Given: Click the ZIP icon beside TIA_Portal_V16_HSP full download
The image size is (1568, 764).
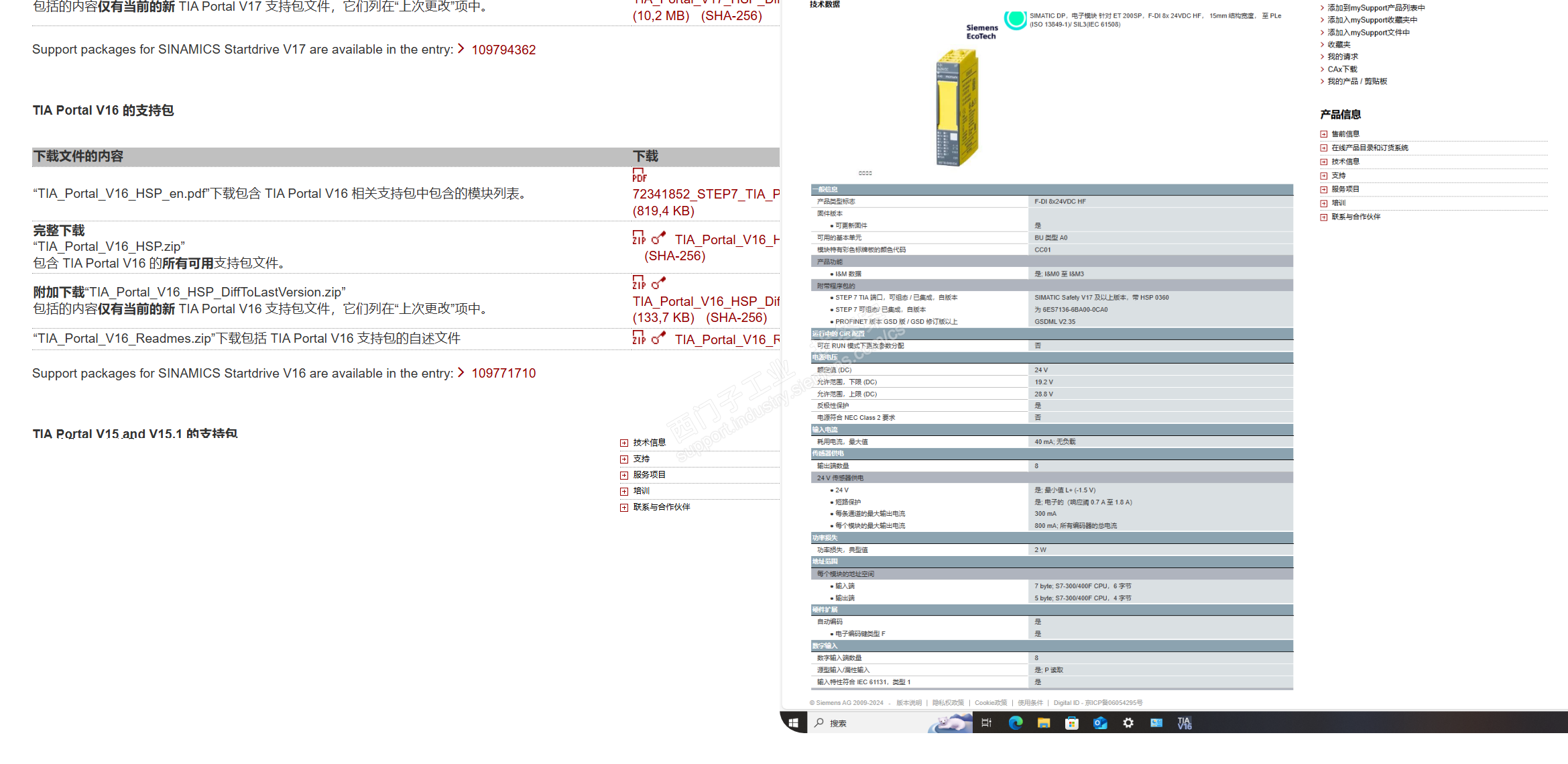Looking at the screenshot, I should coord(639,238).
